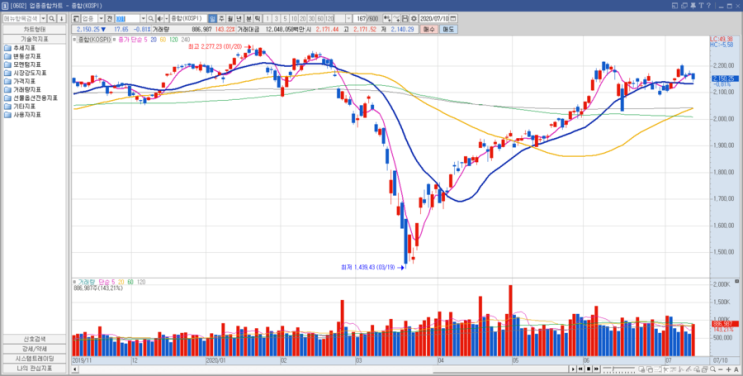743x376 pixels.
Task: Click the down-arrow icon beside the menu search
Action: (62, 18)
